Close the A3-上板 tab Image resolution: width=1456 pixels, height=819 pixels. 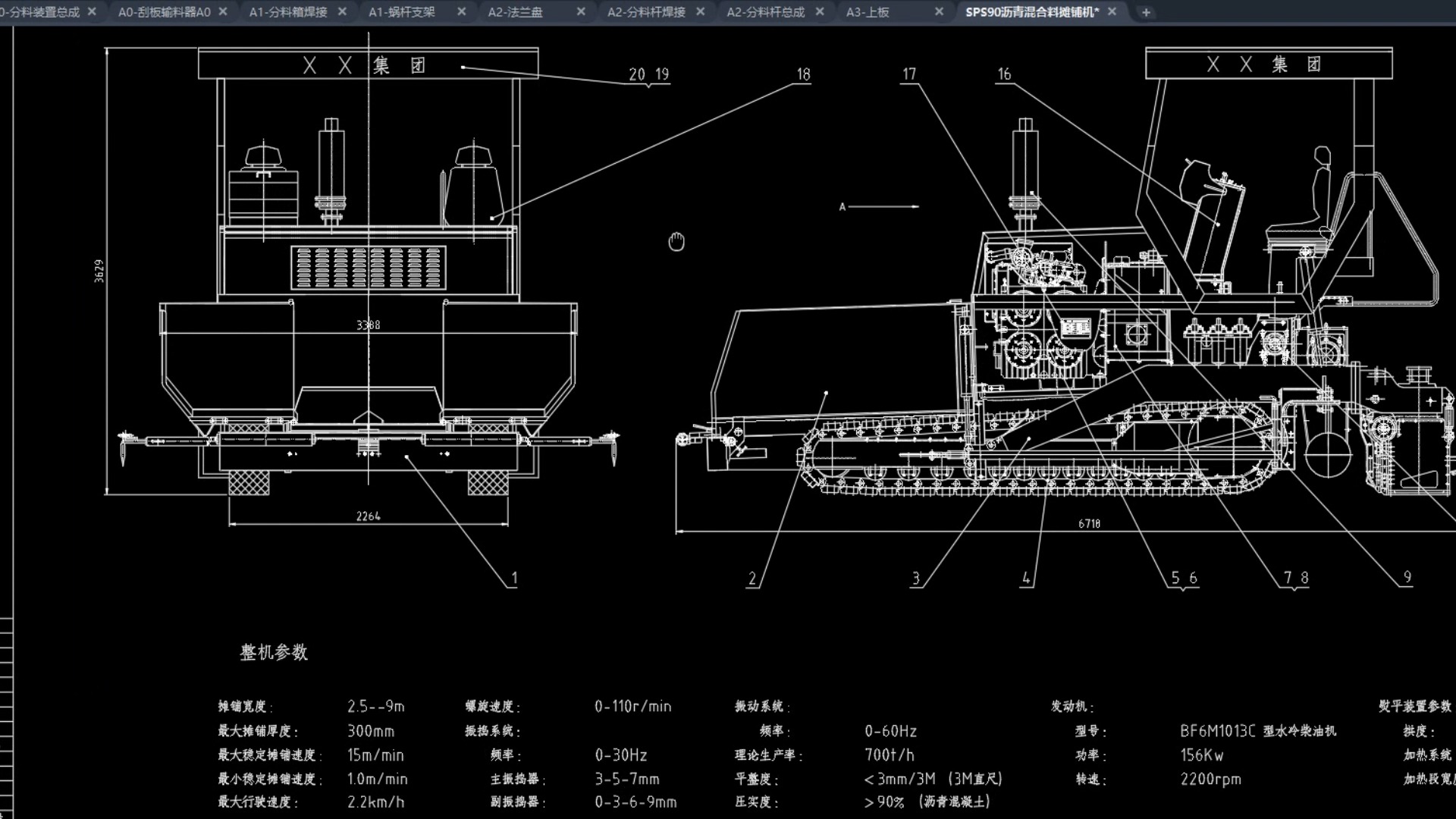939,12
